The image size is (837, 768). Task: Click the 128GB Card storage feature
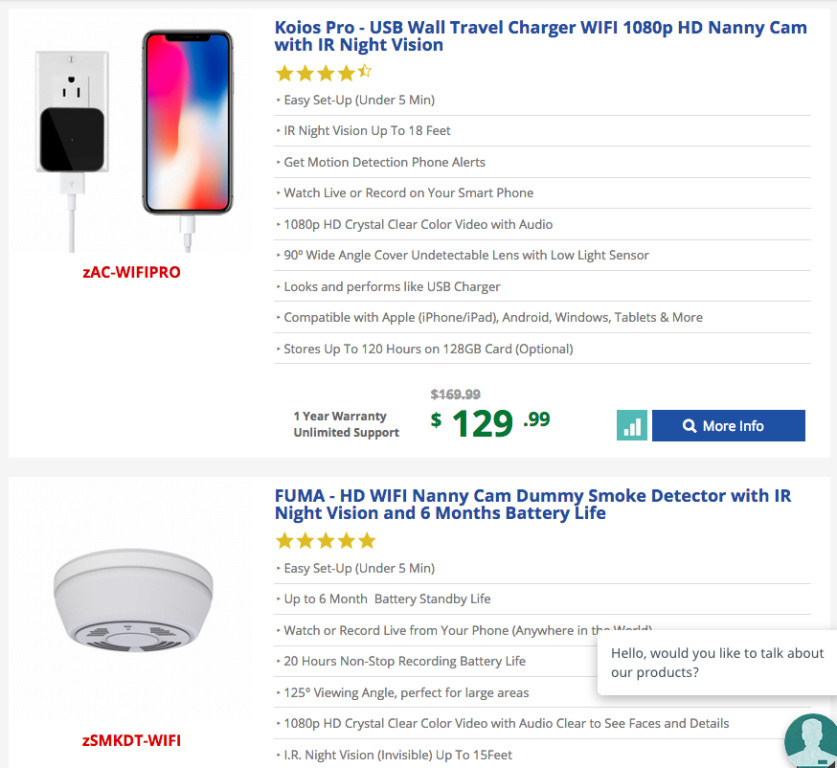428,349
